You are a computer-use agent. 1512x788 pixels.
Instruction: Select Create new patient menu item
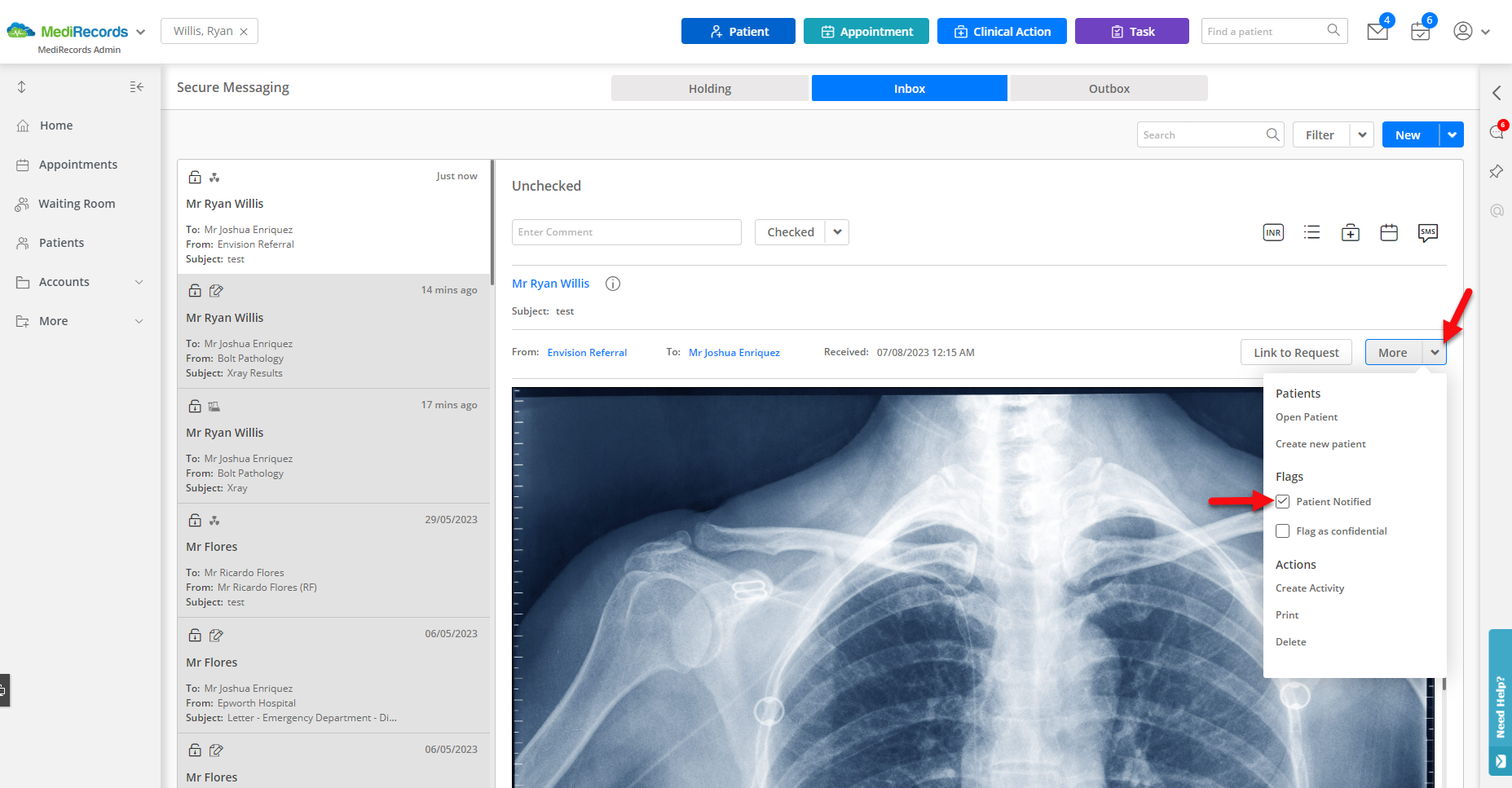(1320, 444)
